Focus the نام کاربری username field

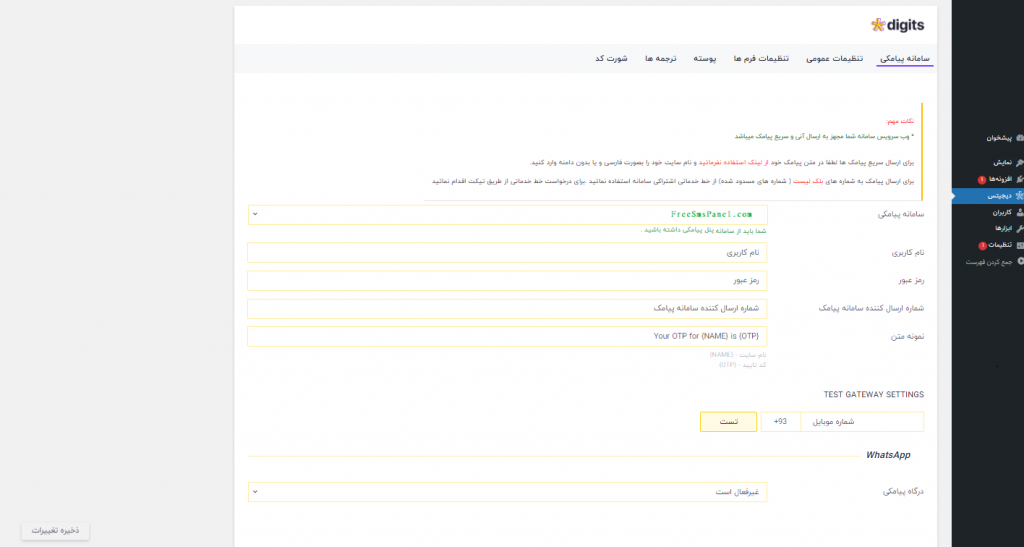tap(507, 253)
